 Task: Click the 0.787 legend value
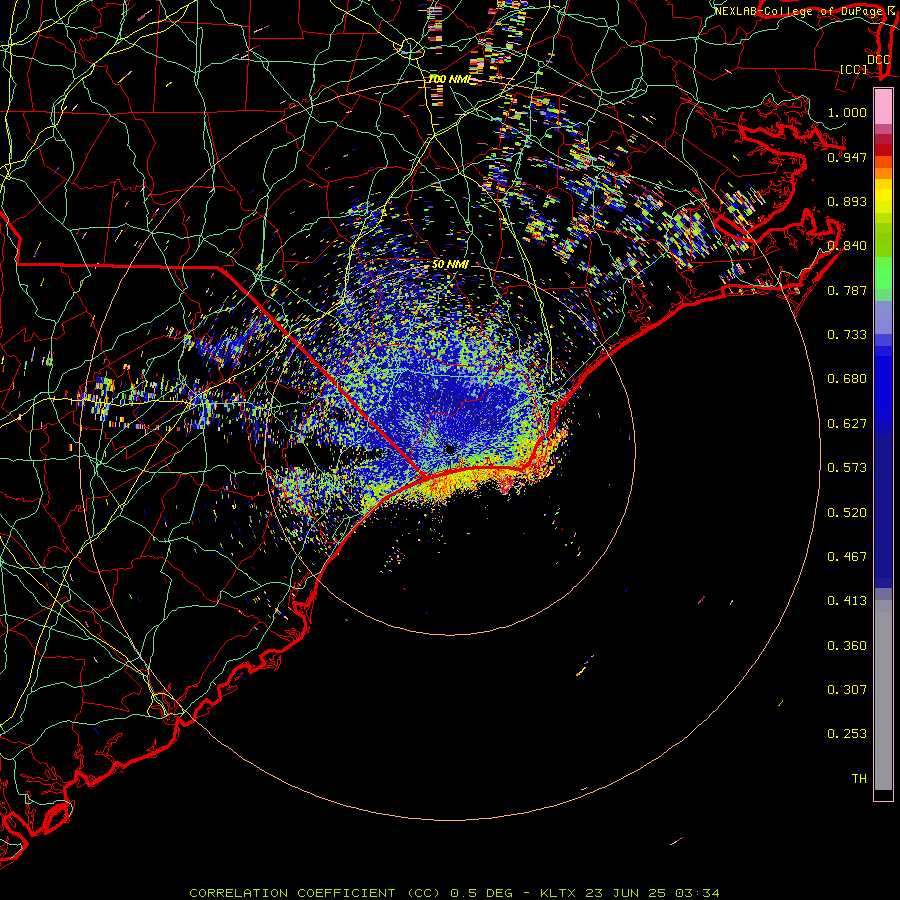pyautogui.click(x=847, y=290)
